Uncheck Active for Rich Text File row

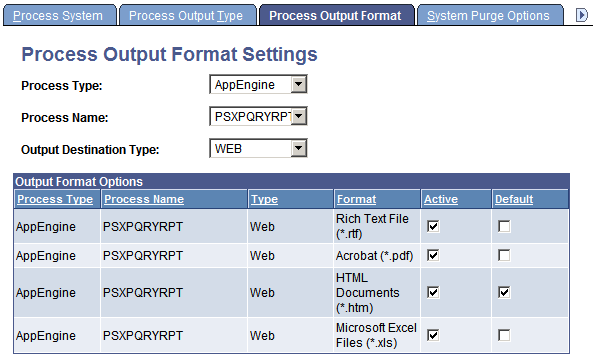(x=433, y=227)
